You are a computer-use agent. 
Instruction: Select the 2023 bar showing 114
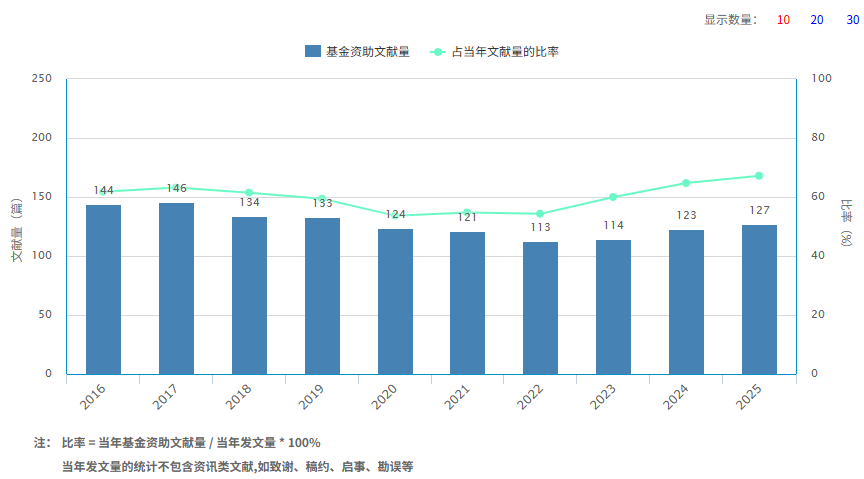coord(613,307)
